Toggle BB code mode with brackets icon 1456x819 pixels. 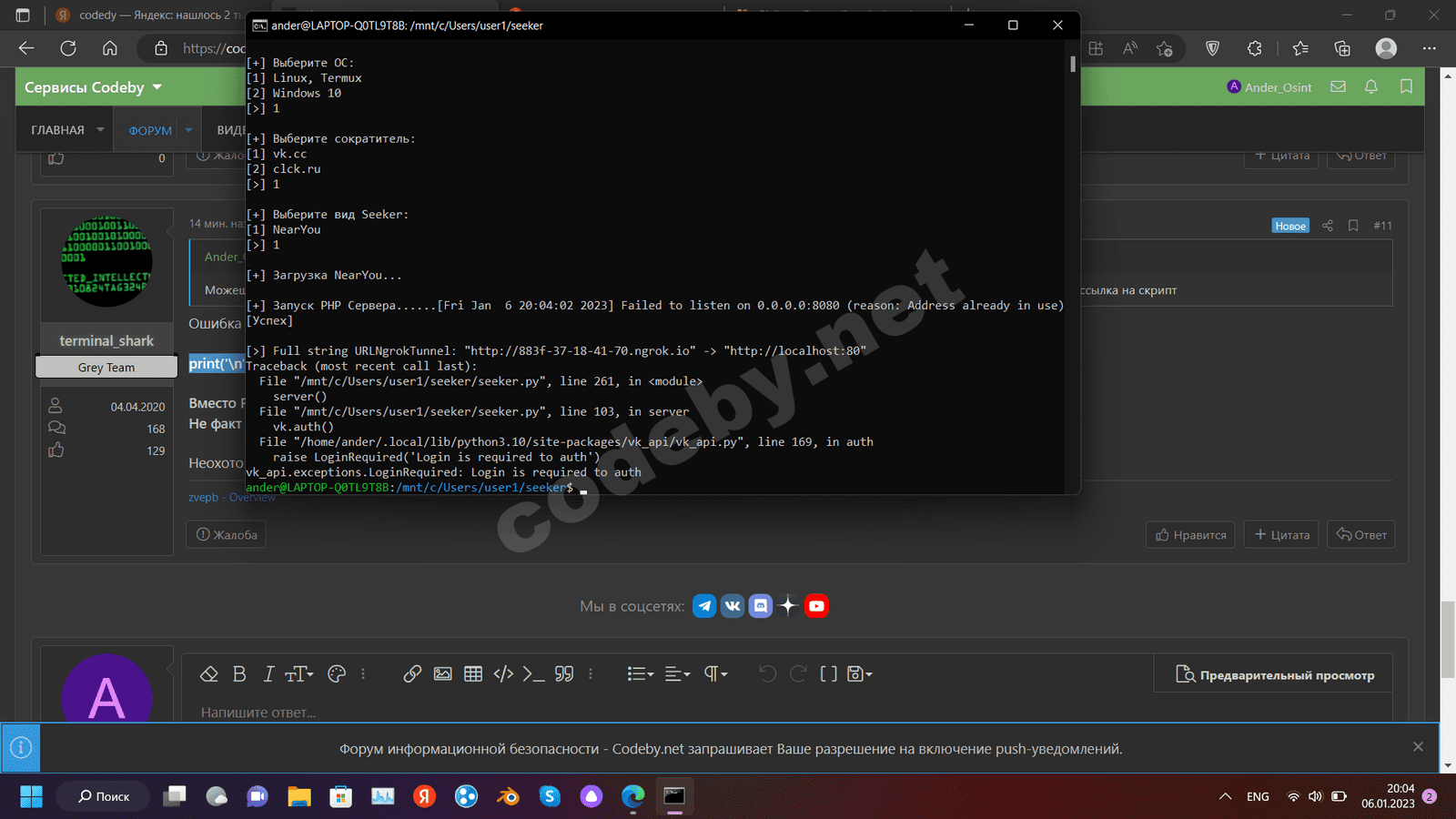tap(828, 674)
